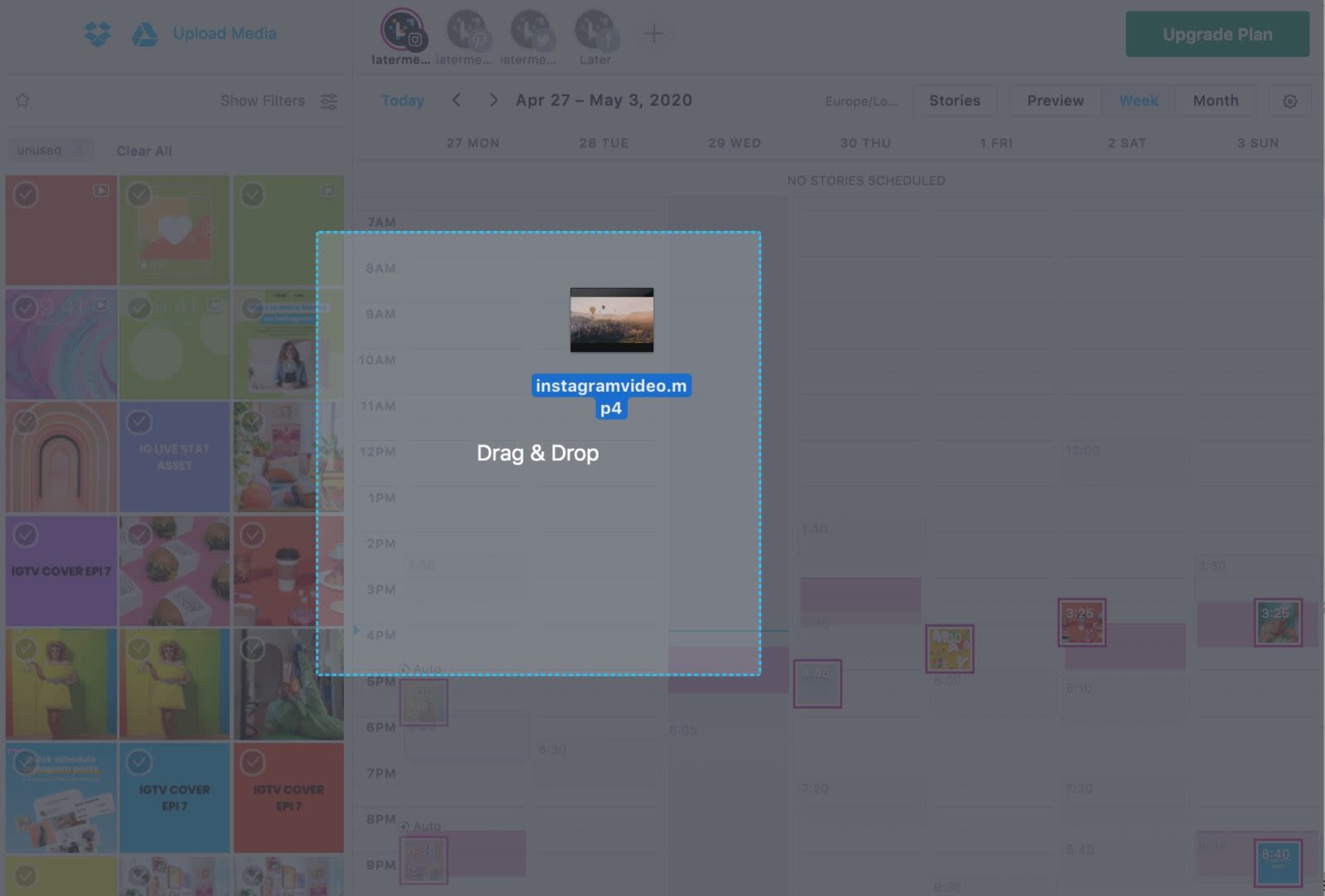Remove the unused filter tag
This screenshot has width=1325, height=896.
tap(79, 151)
